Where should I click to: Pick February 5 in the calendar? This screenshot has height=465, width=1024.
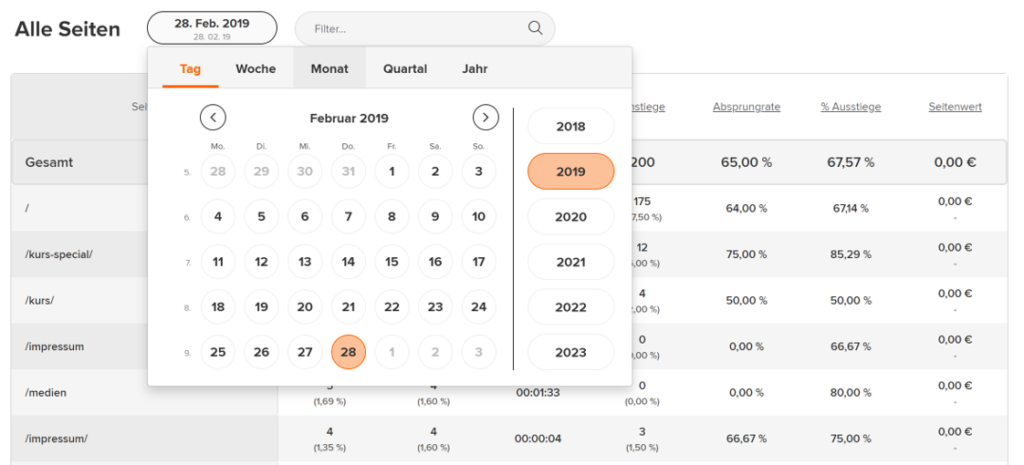point(261,217)
